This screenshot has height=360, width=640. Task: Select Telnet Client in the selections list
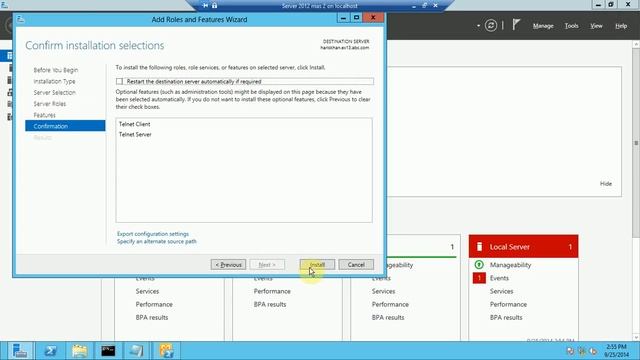coord(134,124)
